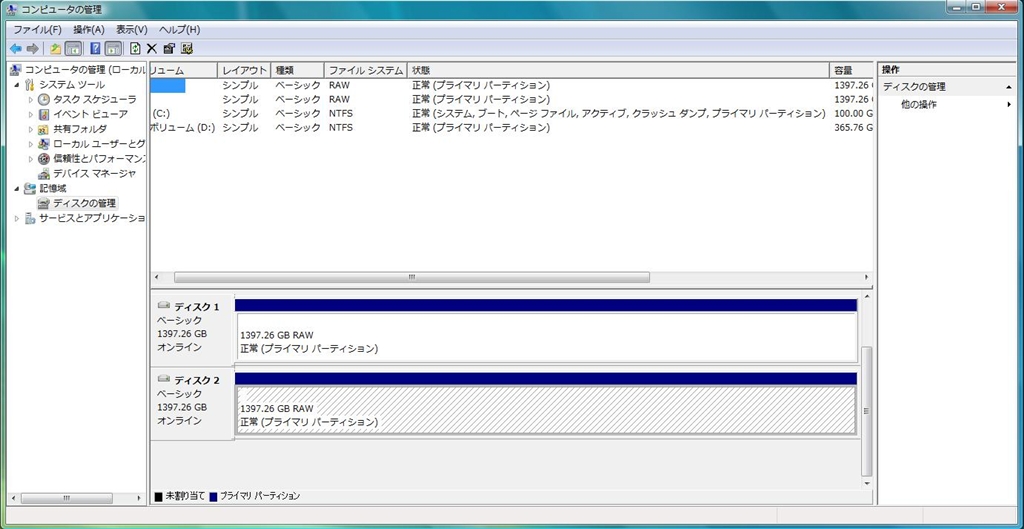
Task: Select the 信頼性とパフォーマンス icon
Action: tap(44, 159)
